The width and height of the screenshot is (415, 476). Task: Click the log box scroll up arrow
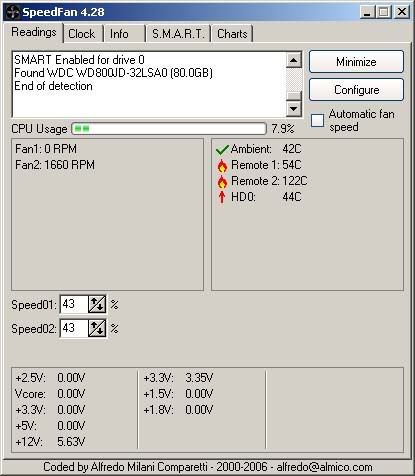point(294,60)
